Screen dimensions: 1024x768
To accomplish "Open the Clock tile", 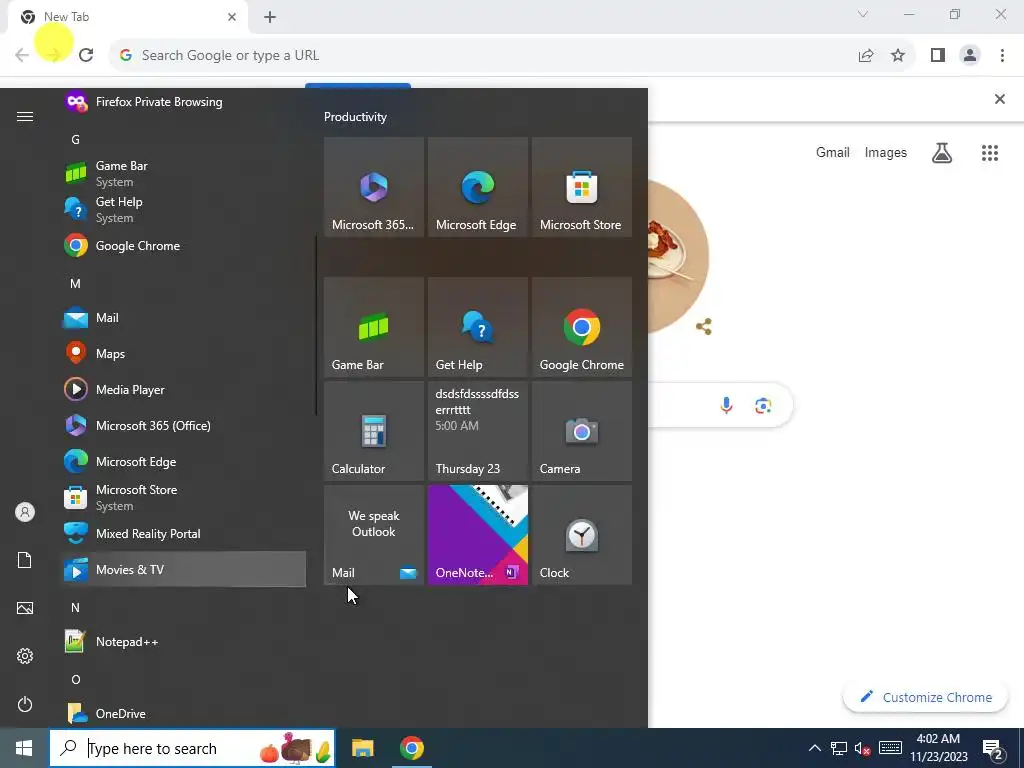I will click(581, 535).
